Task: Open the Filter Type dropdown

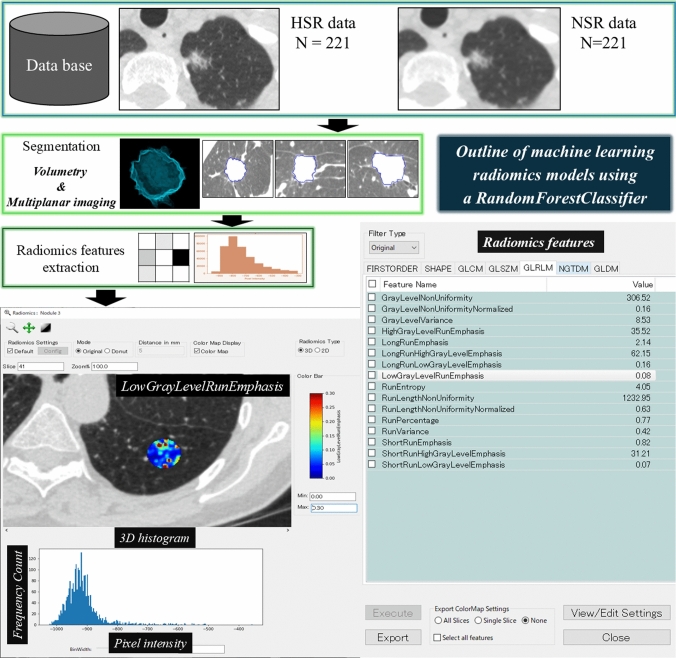Action: (394, 248)
